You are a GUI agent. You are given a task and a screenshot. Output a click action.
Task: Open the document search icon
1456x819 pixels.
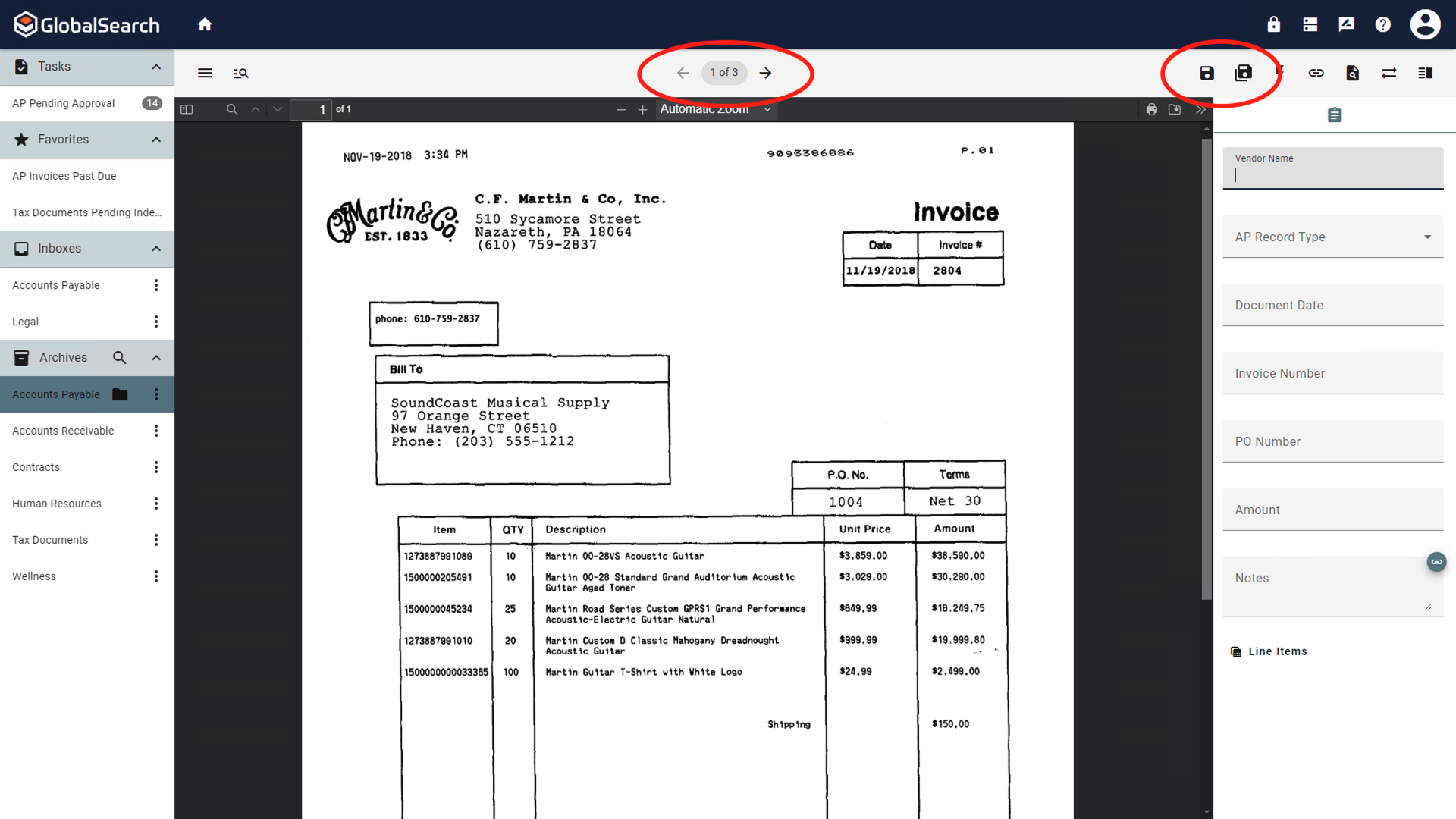click(x=1353, y=73)
